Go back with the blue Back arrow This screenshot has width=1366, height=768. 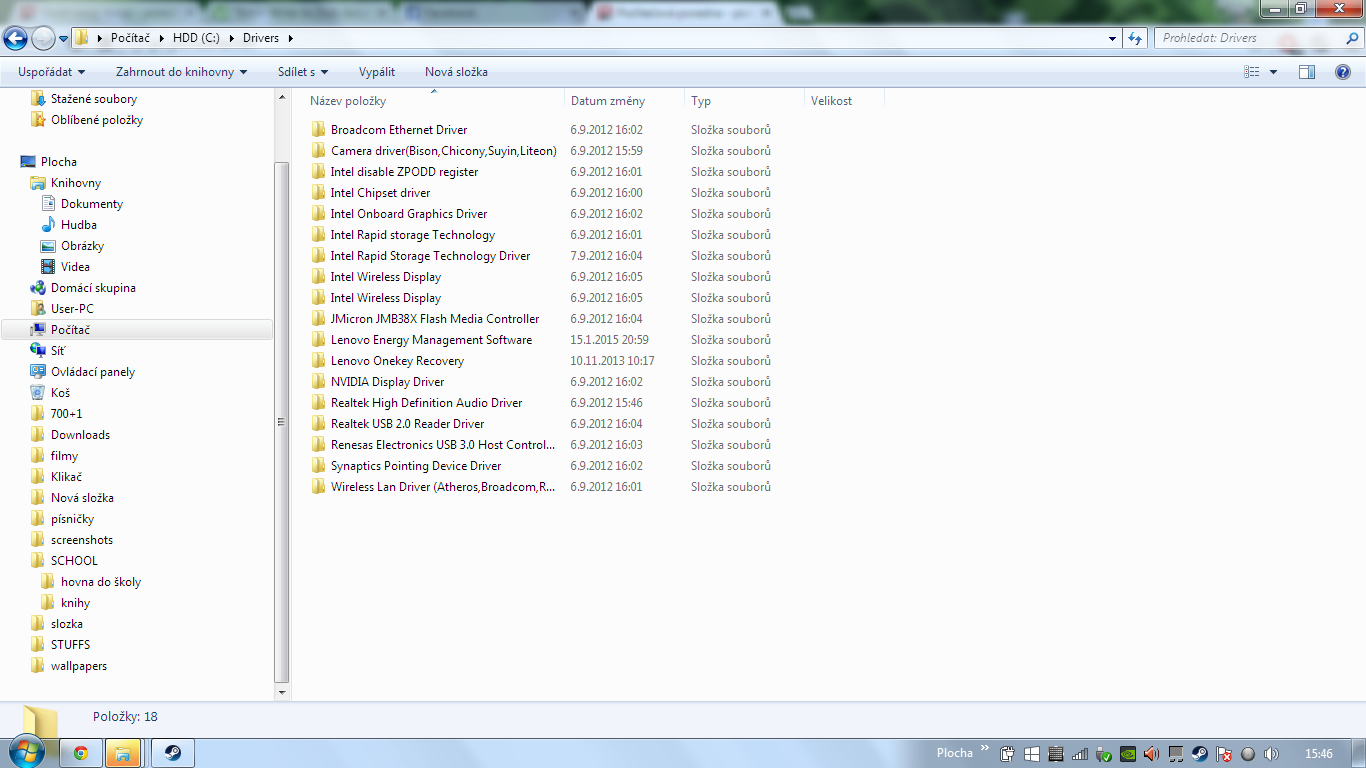16,38
